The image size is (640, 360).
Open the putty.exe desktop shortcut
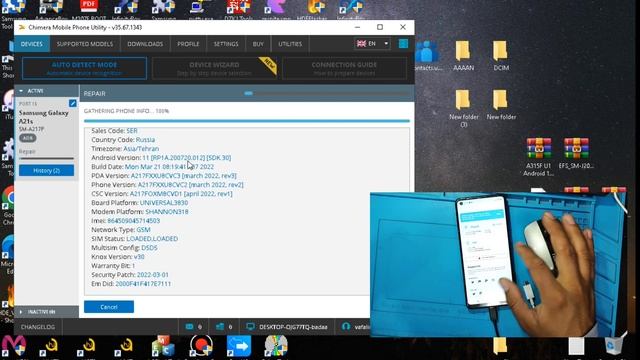tap(201, 10)
